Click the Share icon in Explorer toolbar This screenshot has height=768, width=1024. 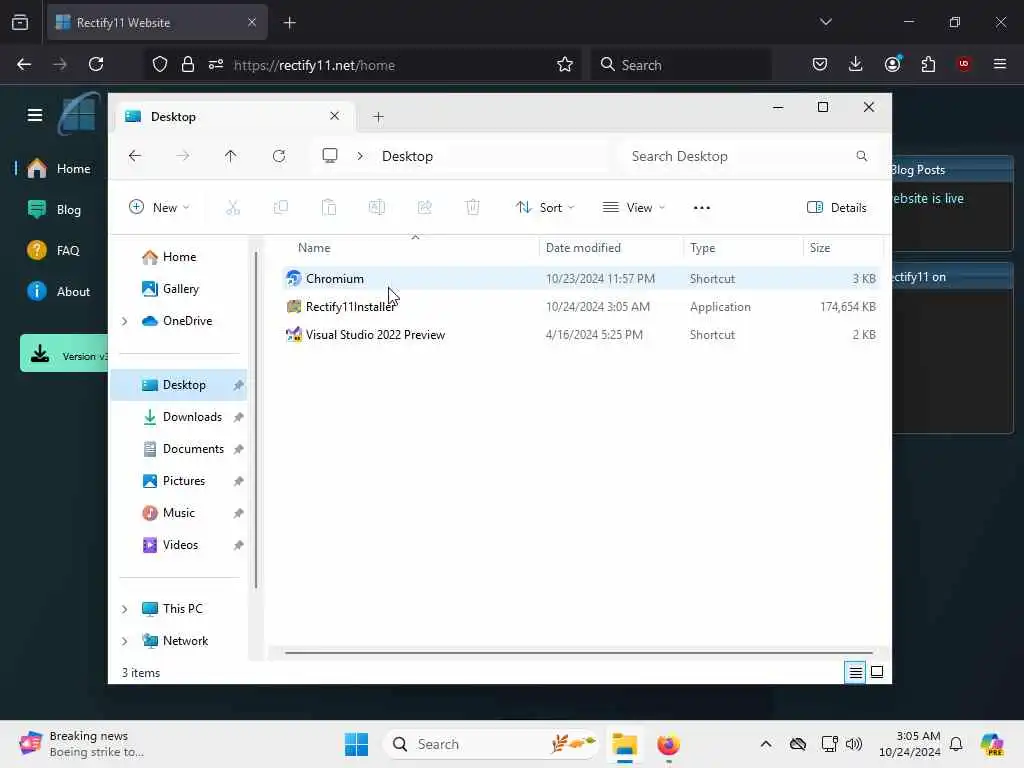point(424,208)
